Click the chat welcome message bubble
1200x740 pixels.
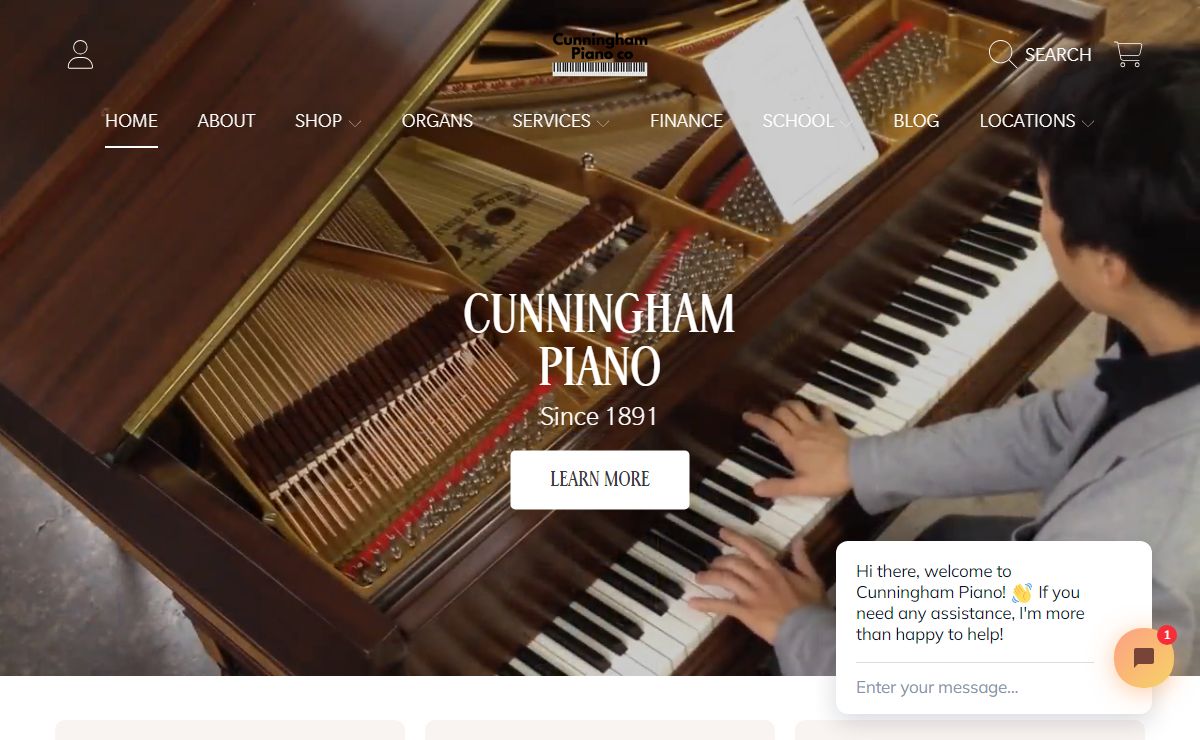pyautogui.click(x=974, y=603)
